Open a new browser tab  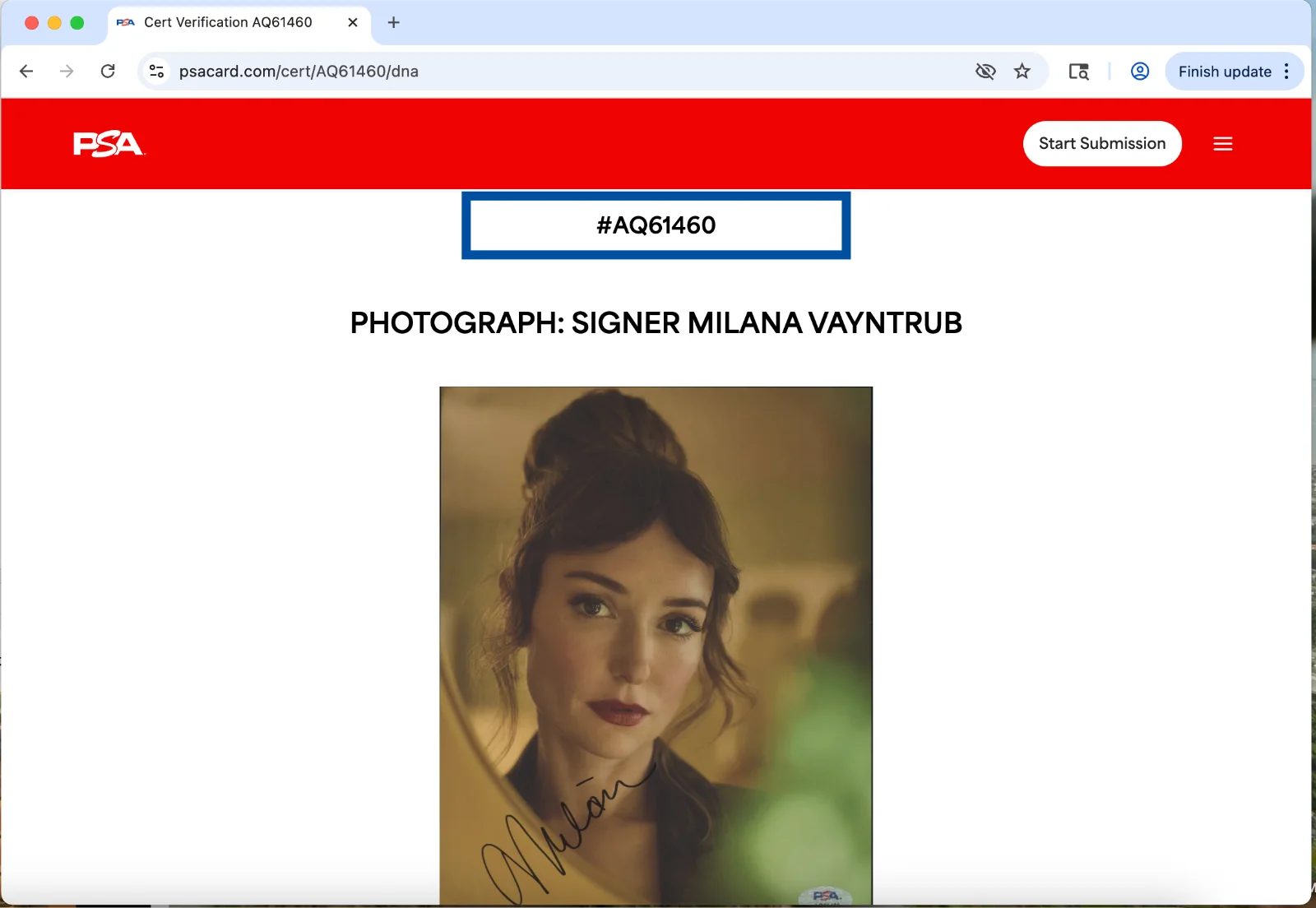pos(394,22)
